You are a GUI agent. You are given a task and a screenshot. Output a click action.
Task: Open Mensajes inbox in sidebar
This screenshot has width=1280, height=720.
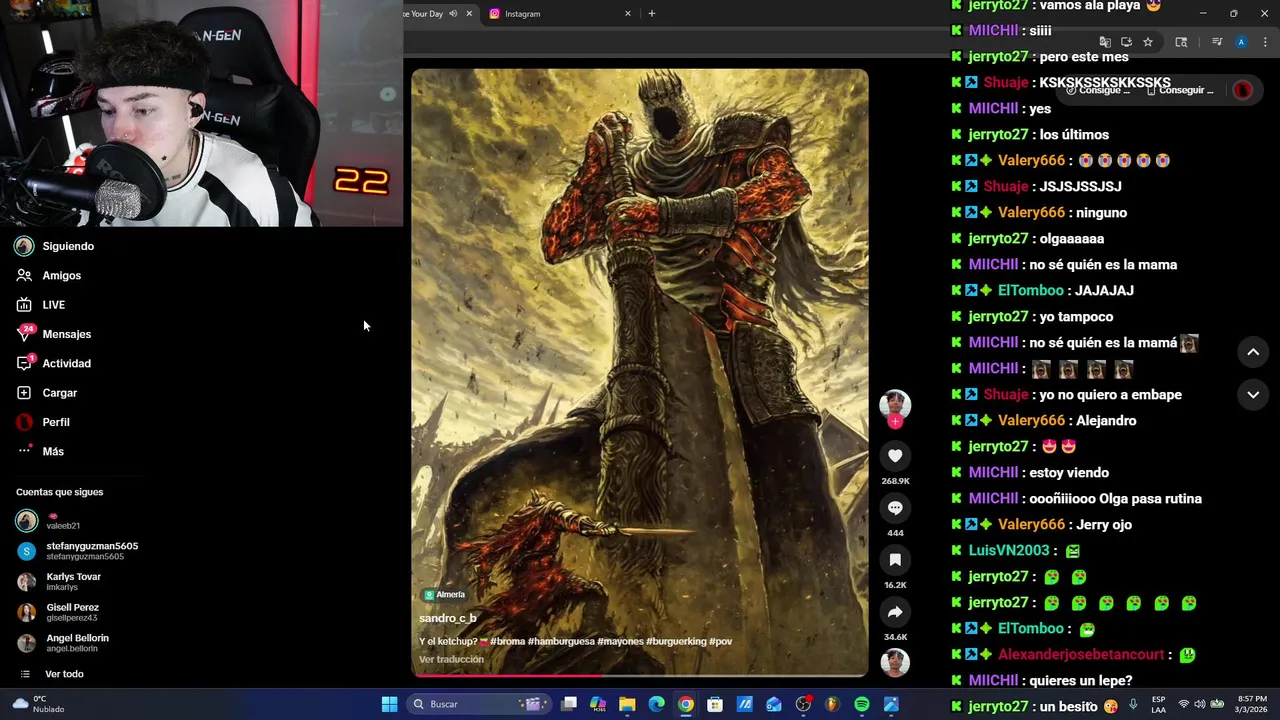pos(54,334)
